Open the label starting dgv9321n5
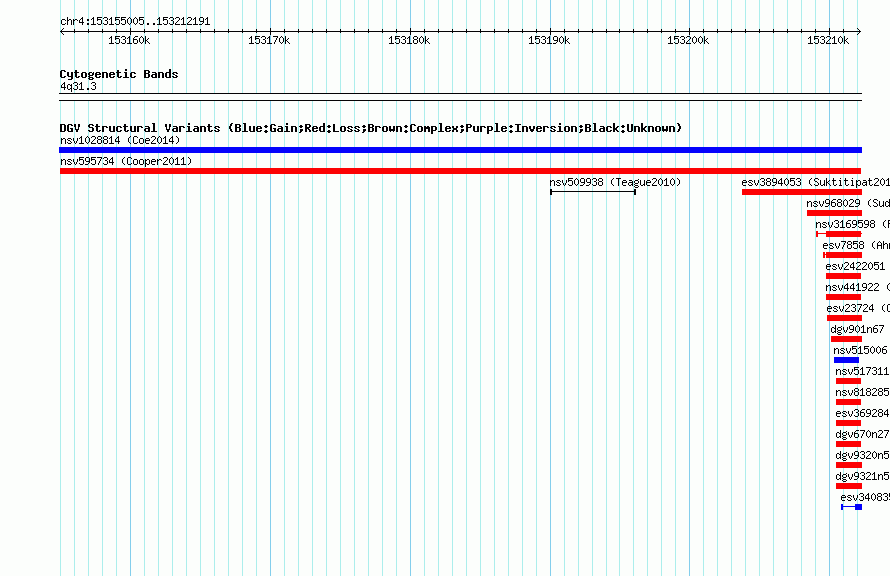Screen dimensions: 890x576 click(862, 476)
